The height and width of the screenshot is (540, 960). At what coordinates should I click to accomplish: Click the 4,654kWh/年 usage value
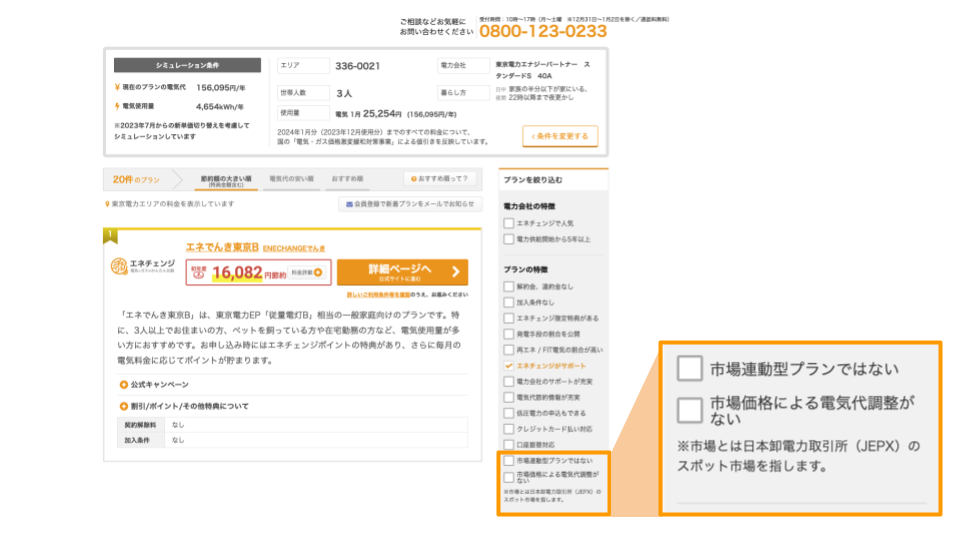[220, 107]
